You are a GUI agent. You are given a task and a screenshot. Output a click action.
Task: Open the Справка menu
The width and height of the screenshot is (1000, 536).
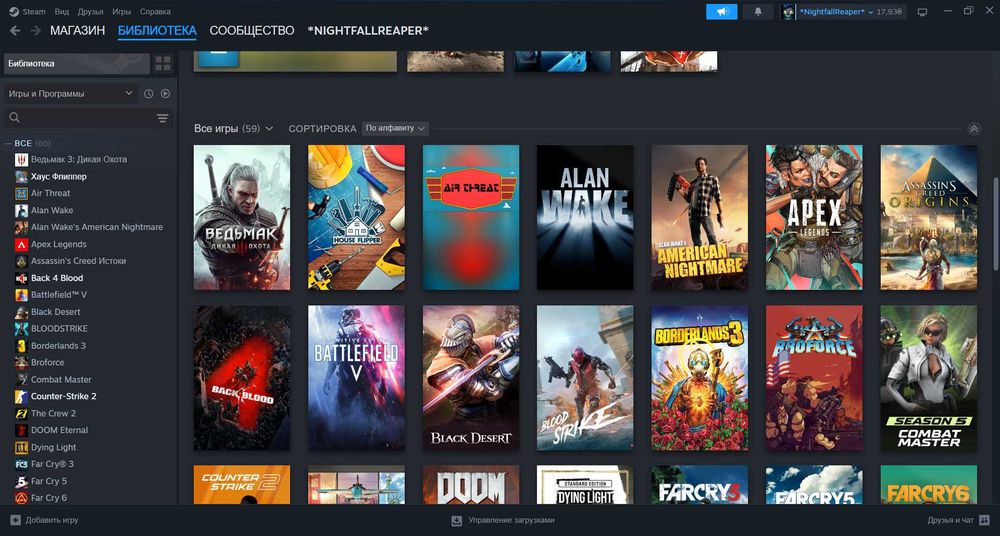(x=155, y=11)
